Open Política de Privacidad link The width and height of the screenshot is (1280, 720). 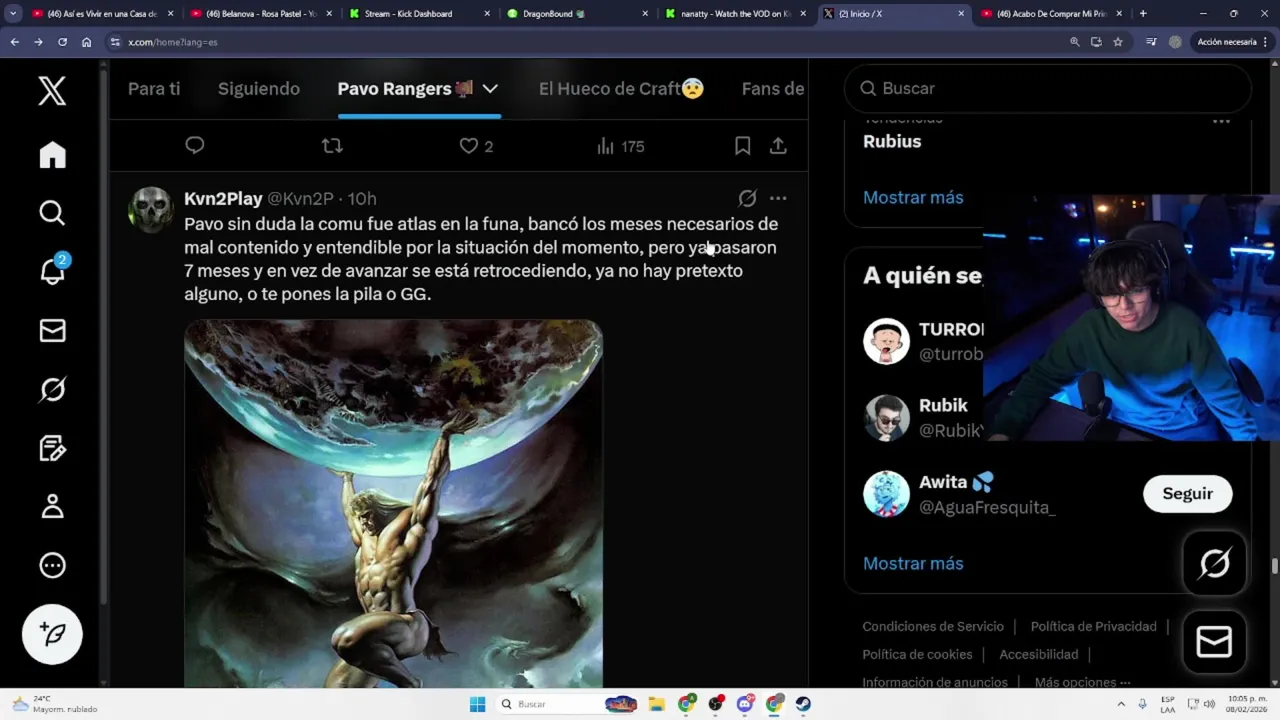[x=1093, y=626]
